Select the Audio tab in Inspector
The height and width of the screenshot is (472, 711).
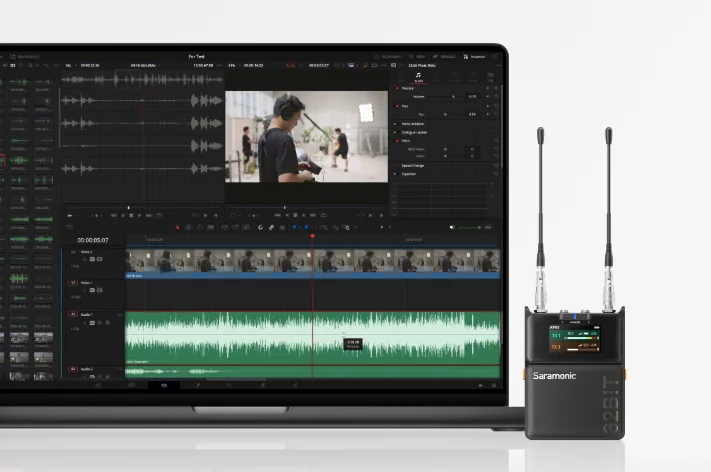[419, 77]
